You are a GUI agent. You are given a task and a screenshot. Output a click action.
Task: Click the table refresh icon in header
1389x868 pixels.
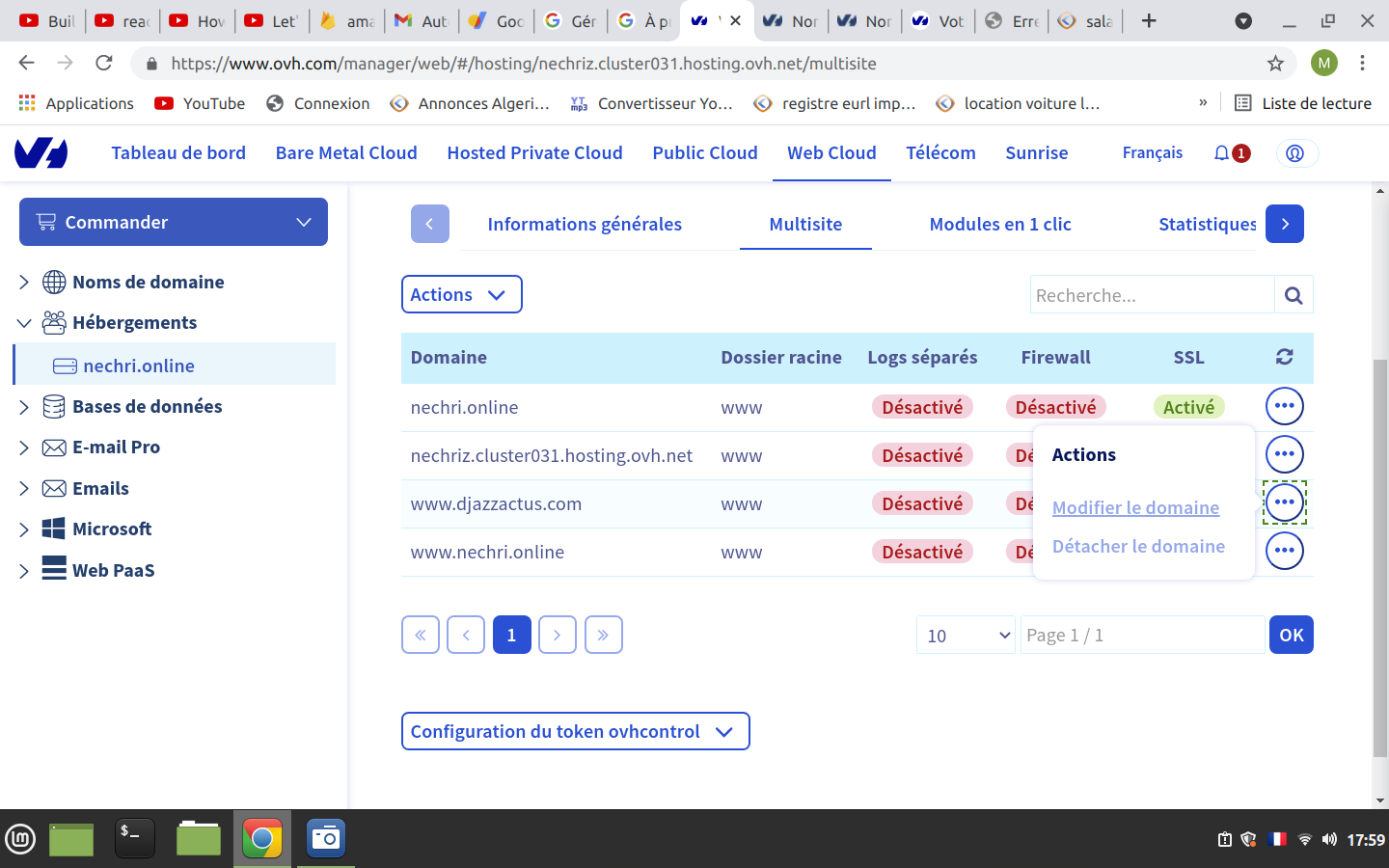pos(1284,357)
